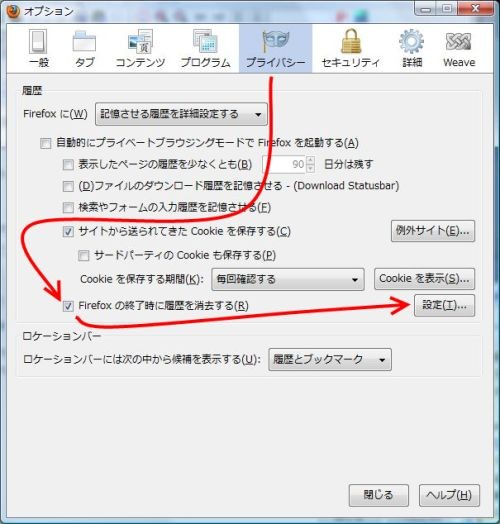Click the ヘルプ(H) help button
Image resolution: width=500 pixels, height=524 pixels.
449,495
